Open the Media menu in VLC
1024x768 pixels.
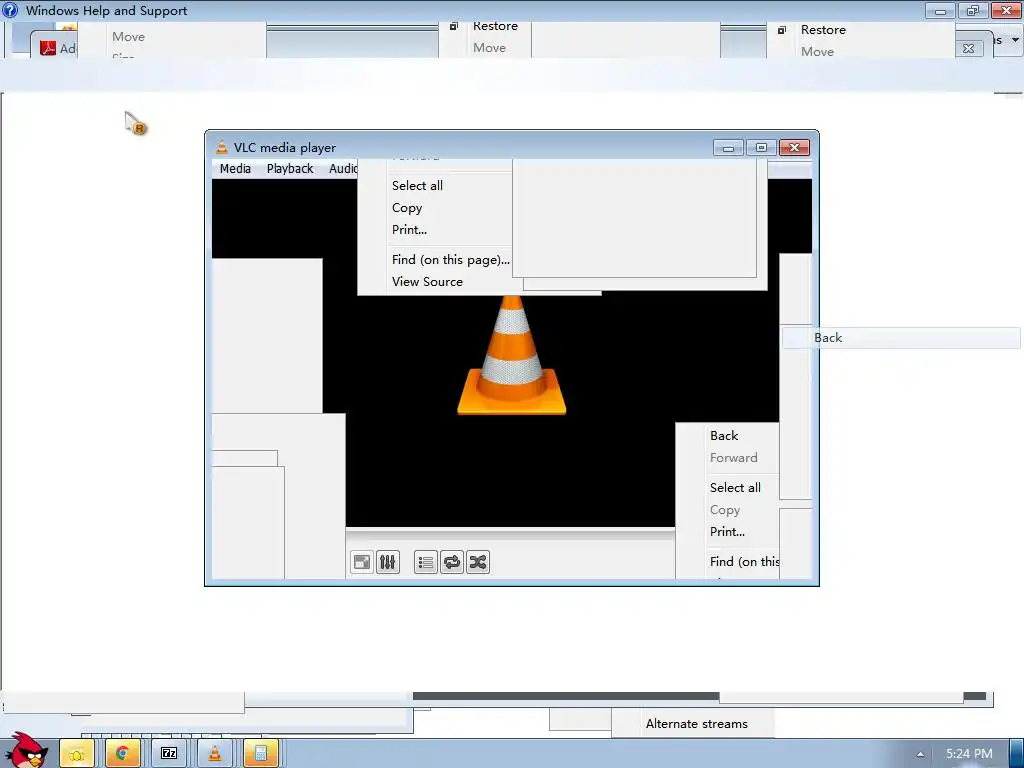[235, 168]
